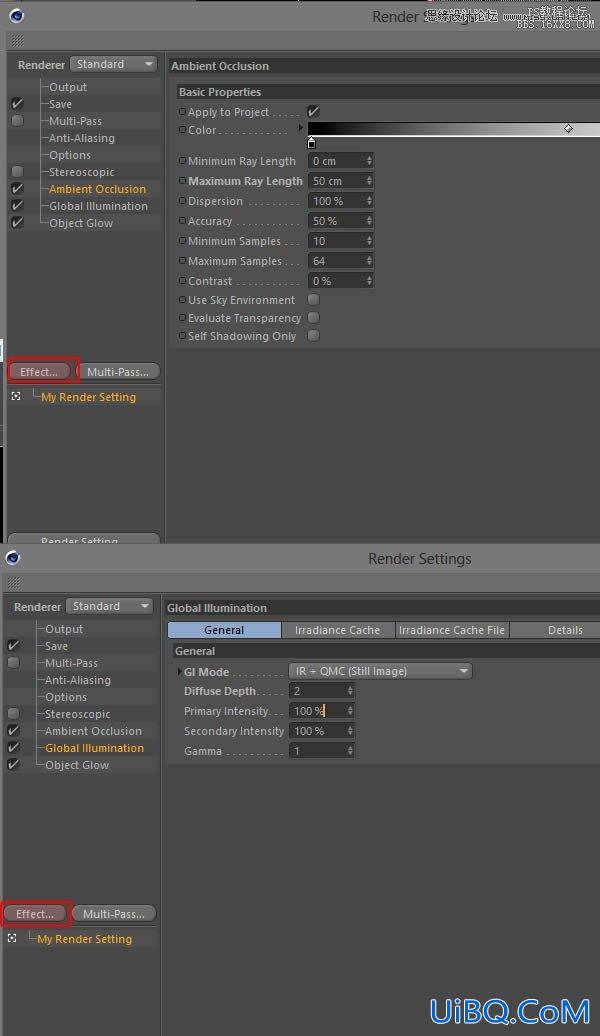This screenshot has width=600, height=1036.
Task: Open Renderer dropdown in Ambient Occlusion window
Action: 114,64
